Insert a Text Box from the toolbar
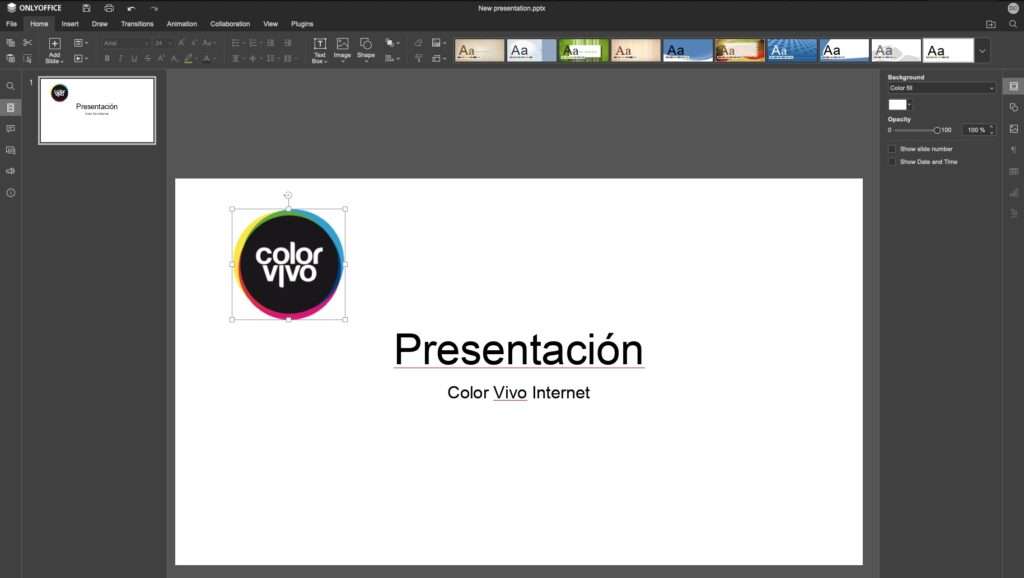The width and height of the screenshot is (1024, 578). tap(319, 50)
